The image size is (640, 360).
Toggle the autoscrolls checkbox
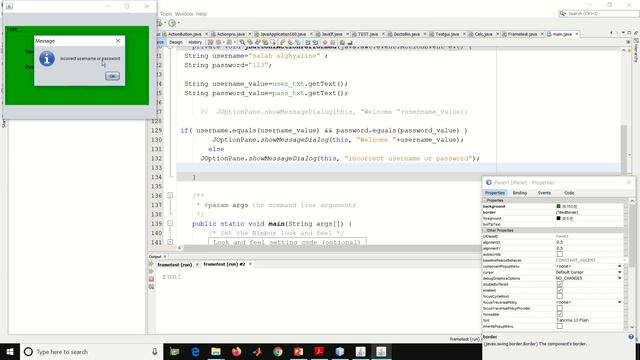560,254
